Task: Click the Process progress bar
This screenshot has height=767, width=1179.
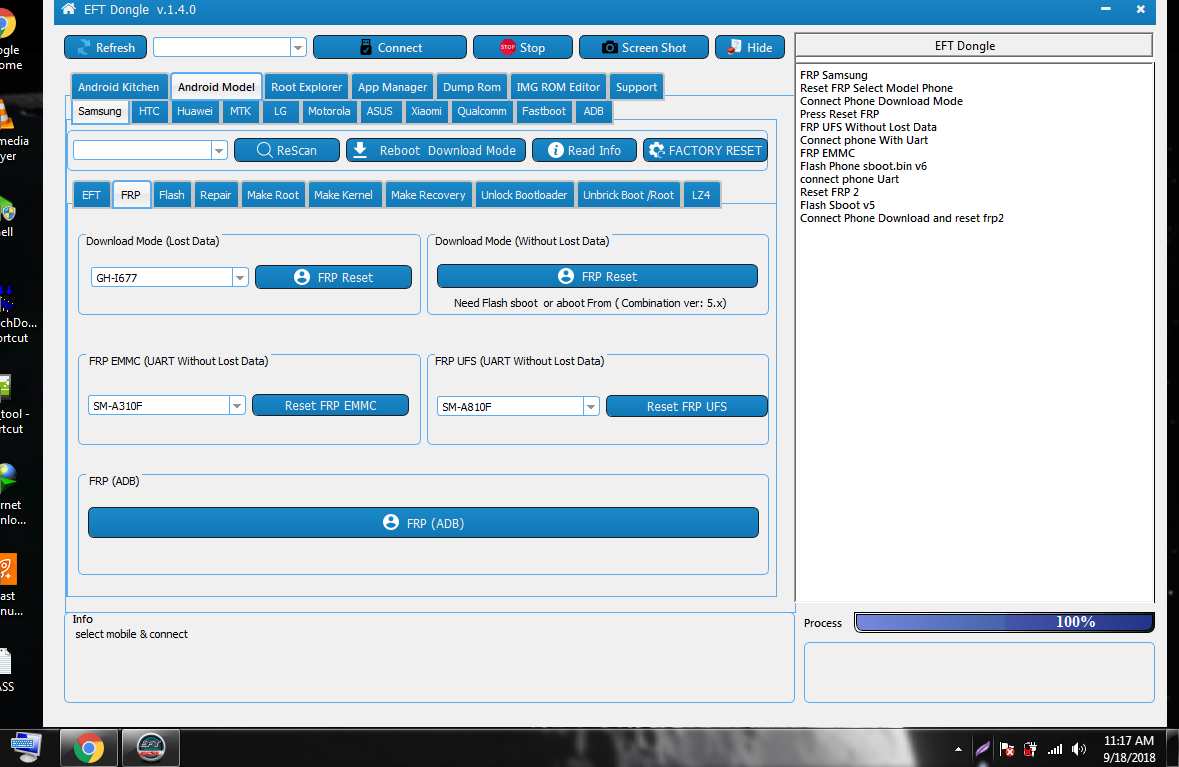Action: click(x=1004, y=622)
